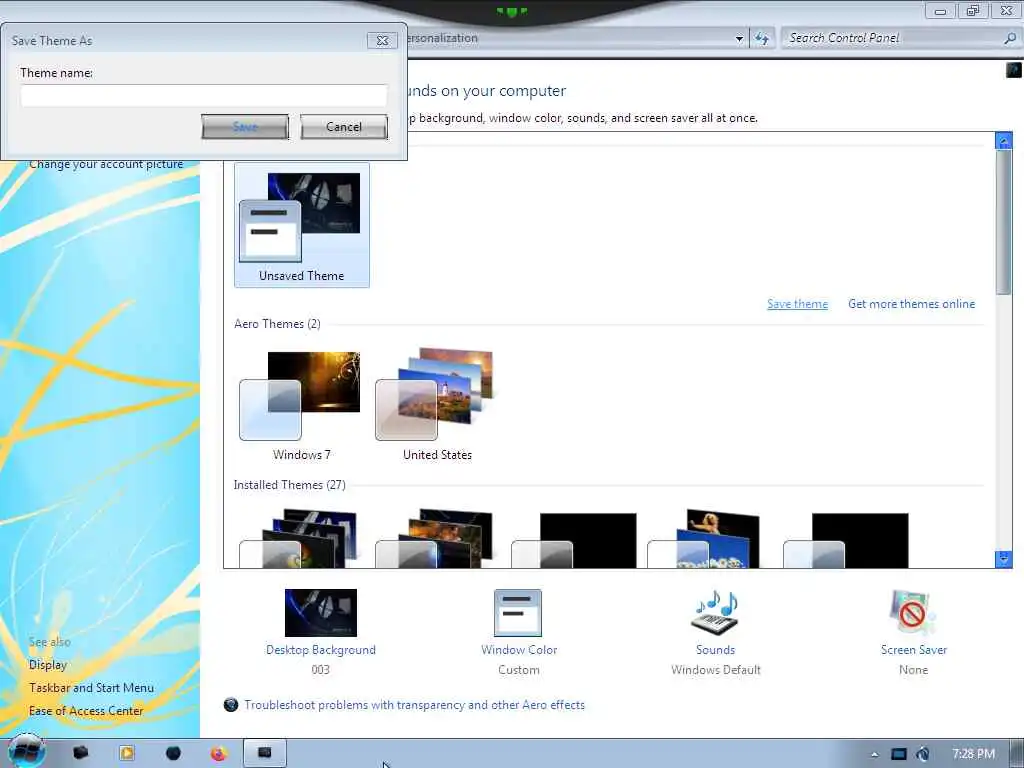Click the Aero Themes (2) heading

[278, 324]
